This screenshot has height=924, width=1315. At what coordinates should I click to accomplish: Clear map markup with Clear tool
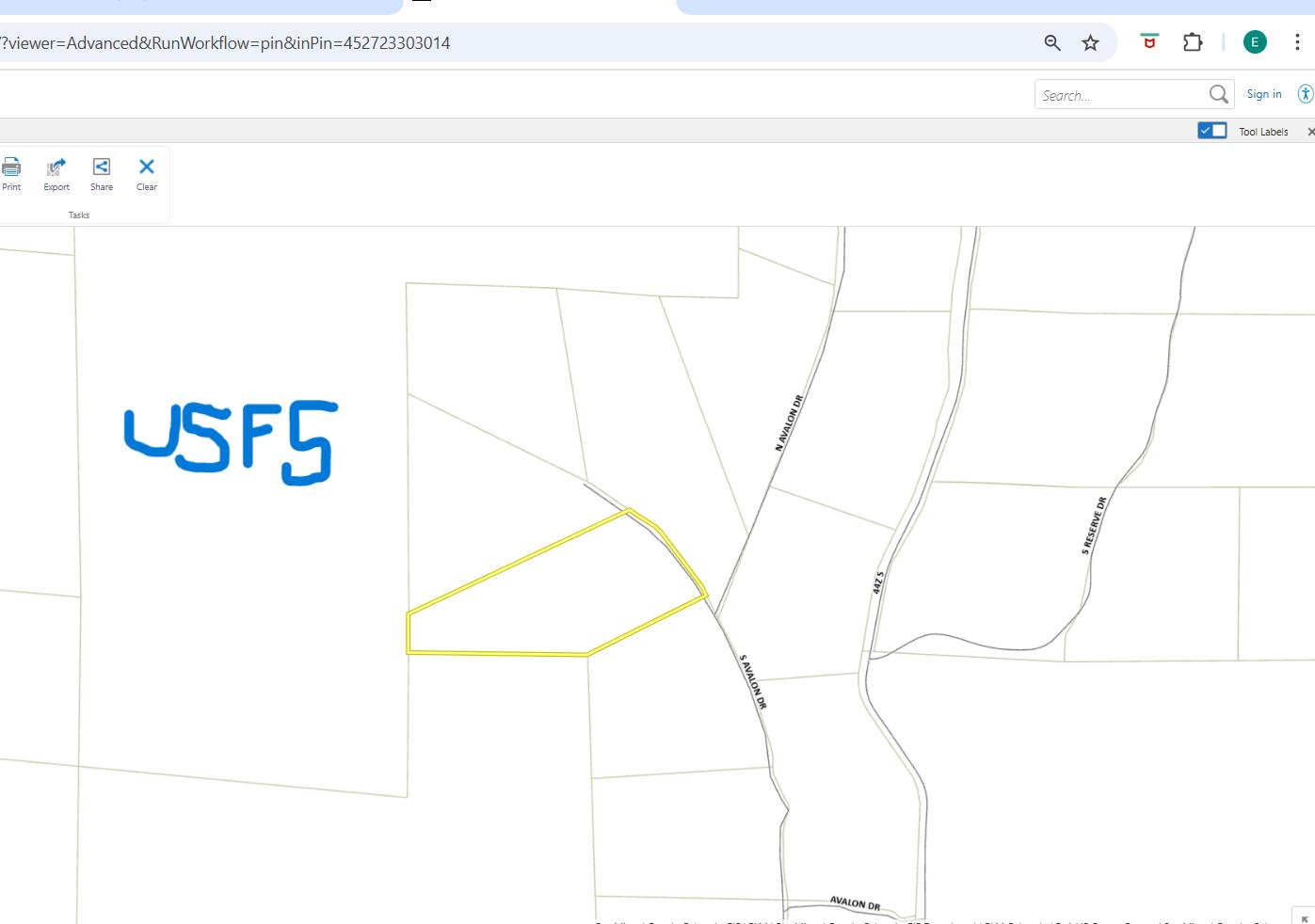[x=147, y=167]
